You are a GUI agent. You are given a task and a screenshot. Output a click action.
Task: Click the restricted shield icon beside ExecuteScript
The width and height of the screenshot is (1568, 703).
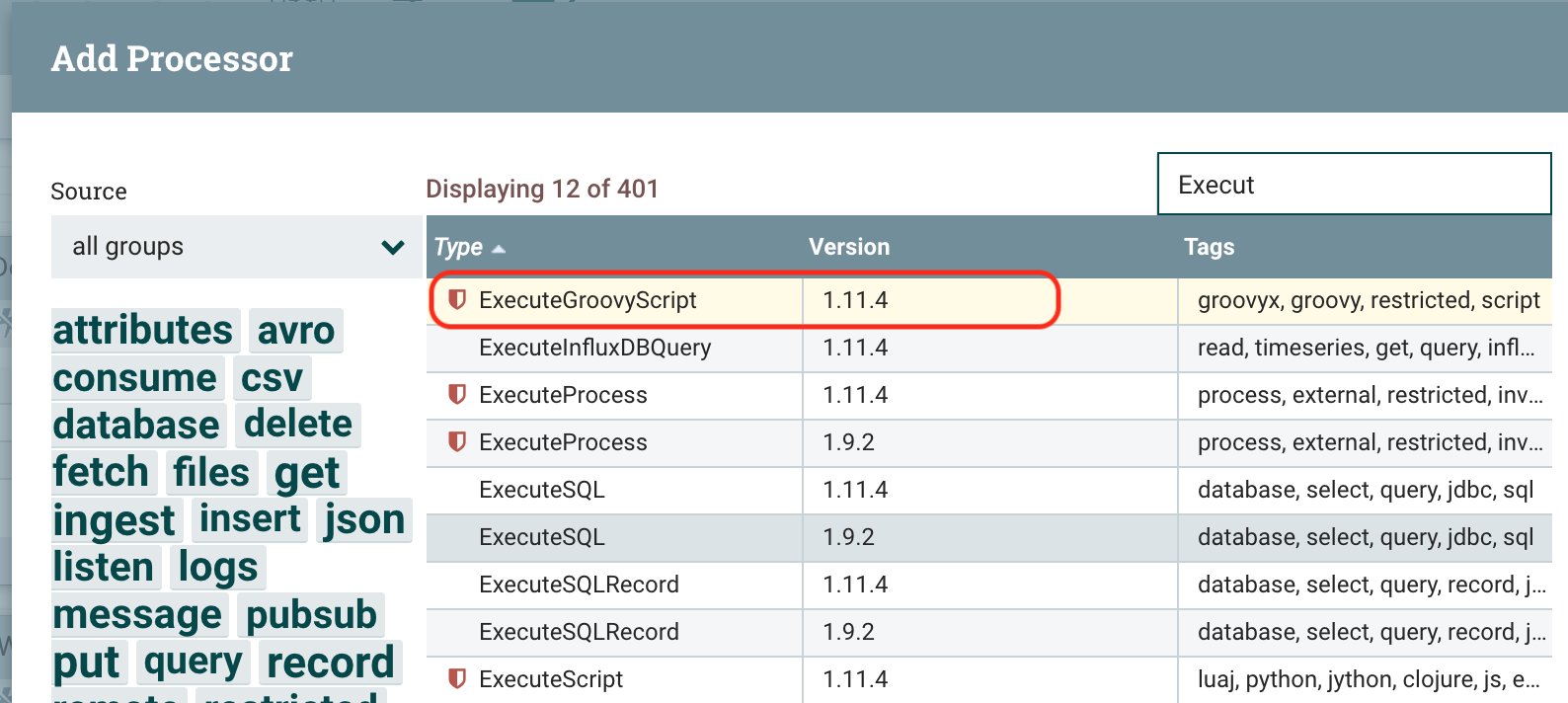point(456,679)
